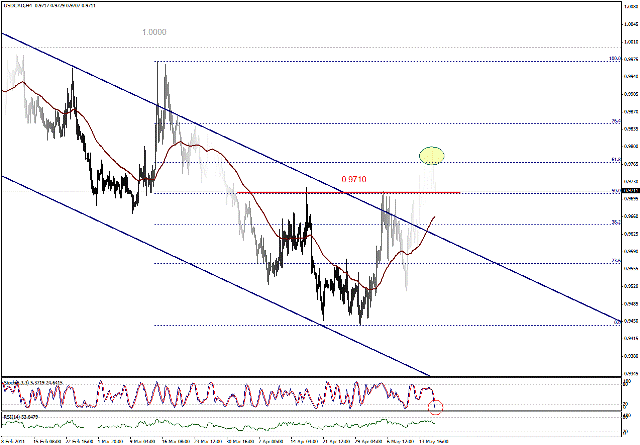The height and width of the screenshot is (445, 640).
Task: Click the date time axis below the chart
Action: point(300,439)
